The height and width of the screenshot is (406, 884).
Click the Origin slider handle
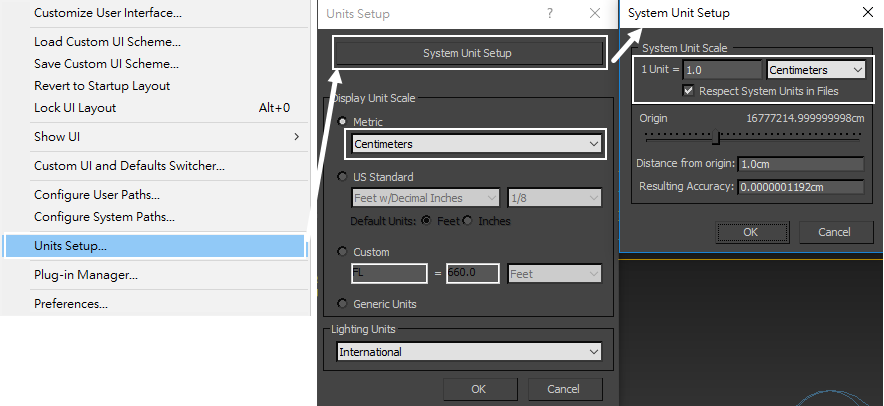click(x=715, y=136)
